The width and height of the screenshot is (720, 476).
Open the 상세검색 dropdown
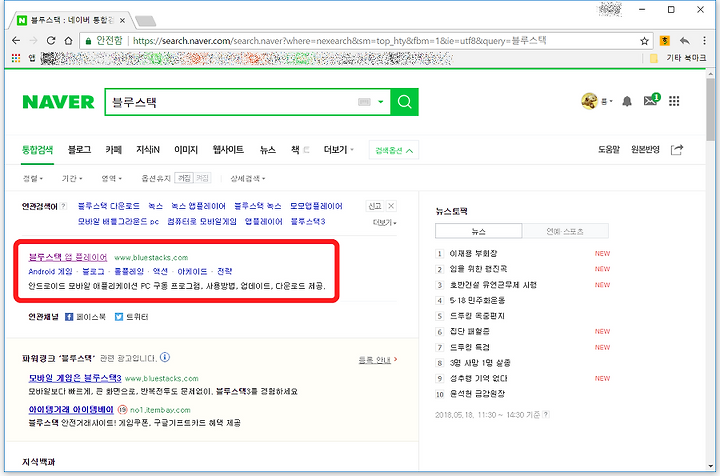click(x=248, y=178)
